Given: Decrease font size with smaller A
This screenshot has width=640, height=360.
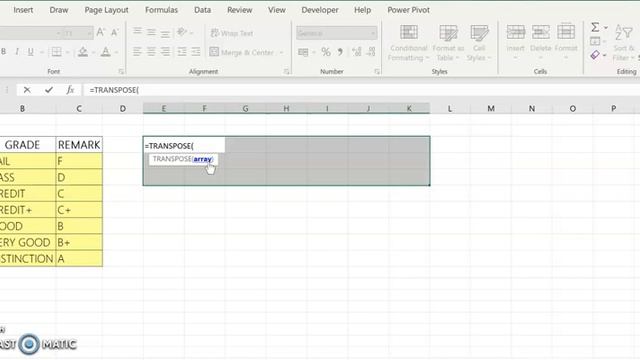Looking at the screenshot, I should click(115, 32).
